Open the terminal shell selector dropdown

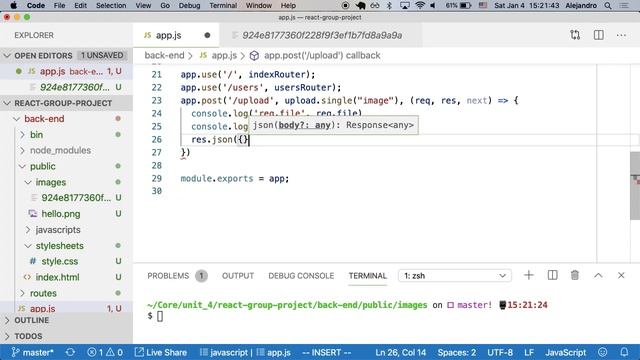[x=455, y=276]
